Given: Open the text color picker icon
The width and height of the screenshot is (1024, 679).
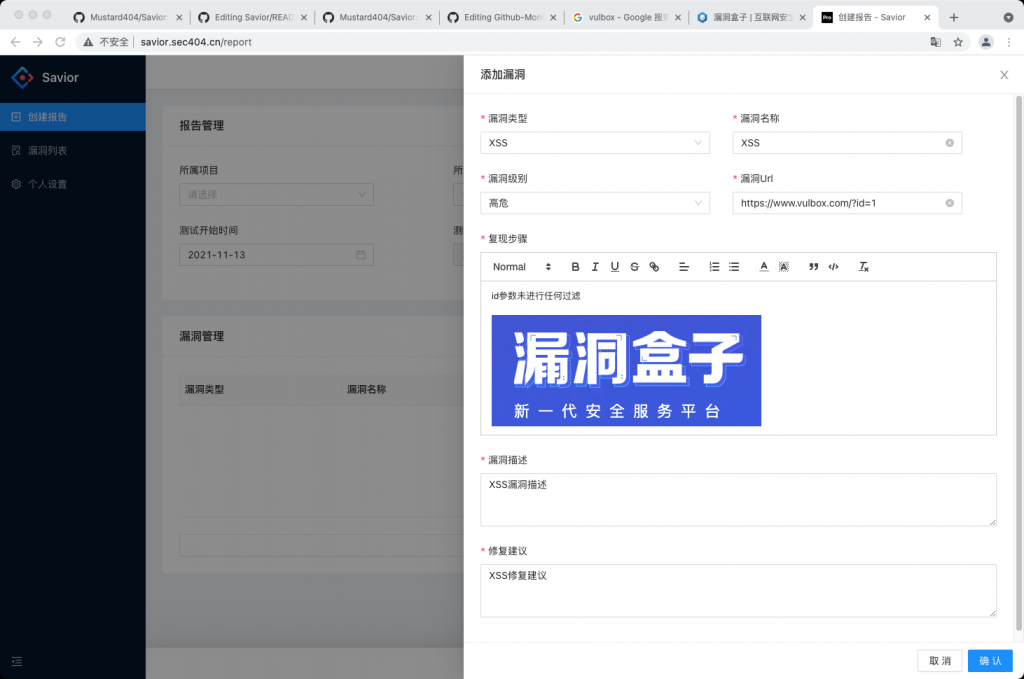Looking at the screenshot, I should (x=763, y=266).
